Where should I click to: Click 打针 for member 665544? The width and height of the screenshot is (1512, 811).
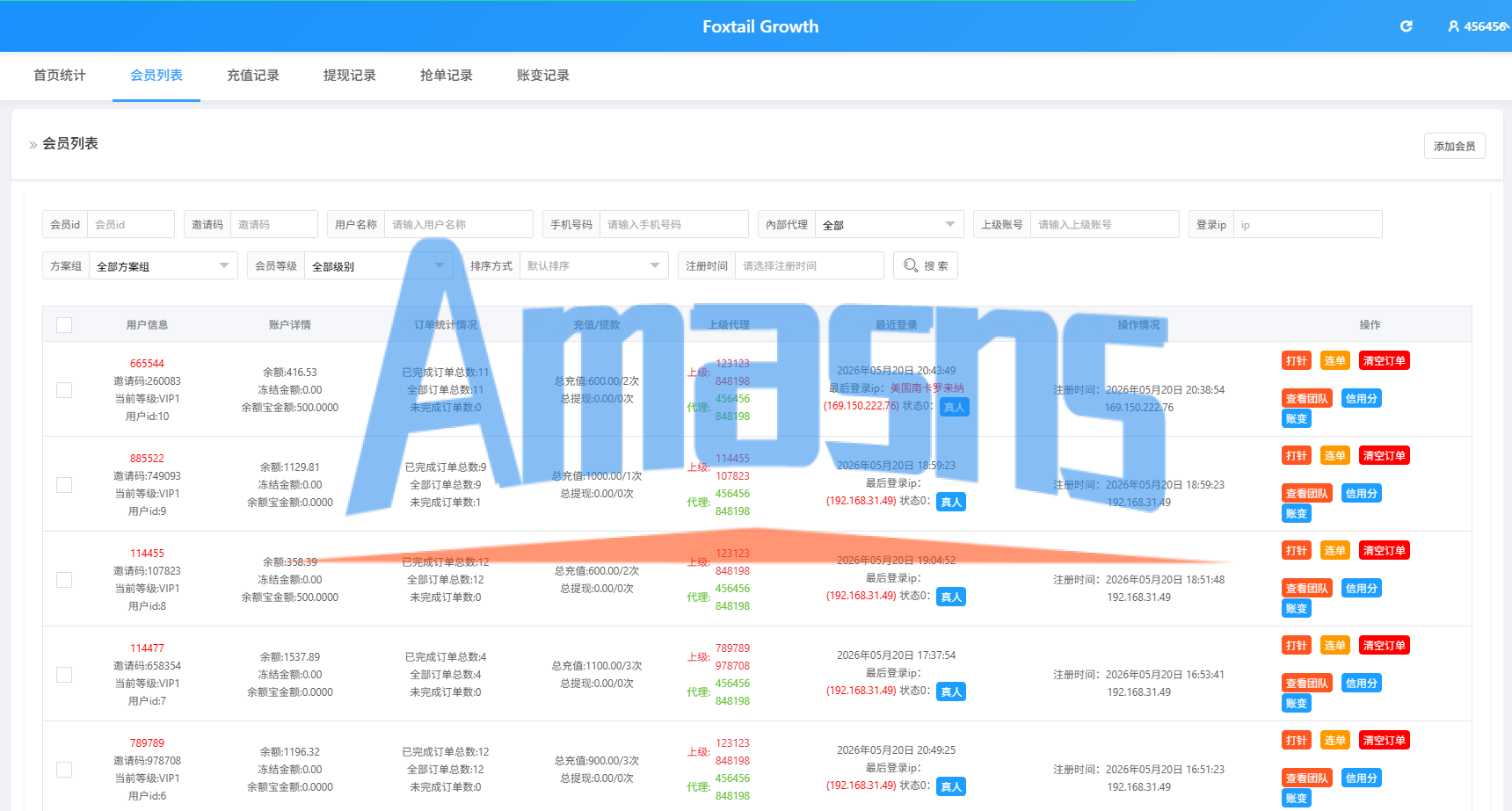1296,361
